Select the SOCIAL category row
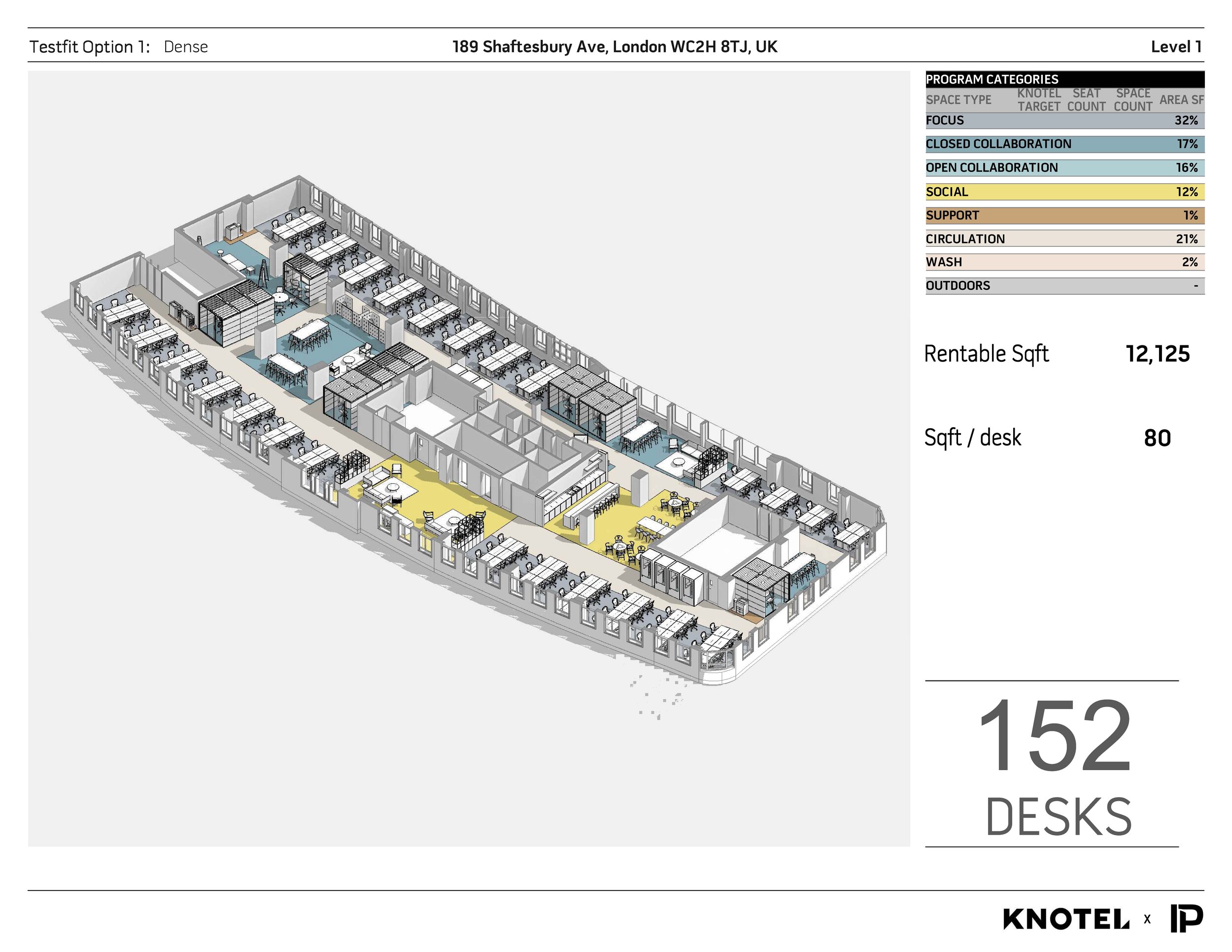 pyautogui.click(x=1064, y=192)
